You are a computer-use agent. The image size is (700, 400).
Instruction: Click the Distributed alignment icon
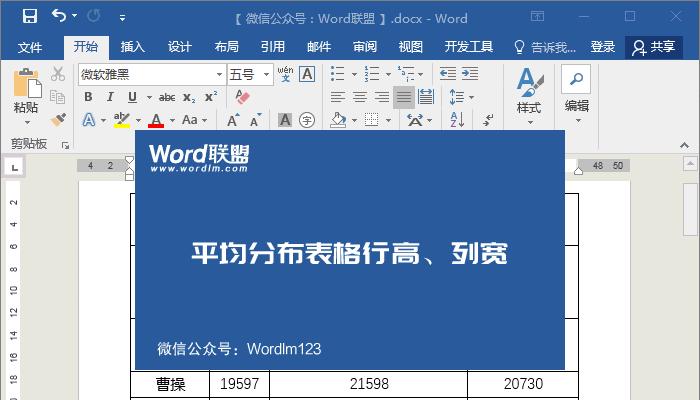[x=426, y=97]
